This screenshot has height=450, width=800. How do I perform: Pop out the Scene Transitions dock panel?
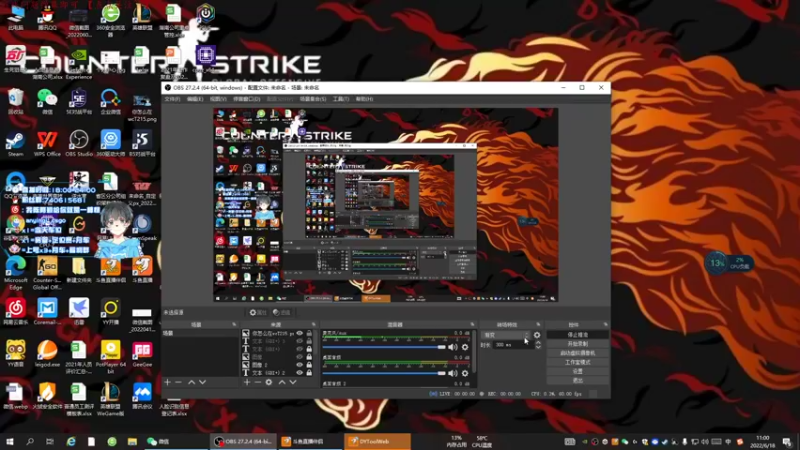pyautogui.click(x=538, y=324)
